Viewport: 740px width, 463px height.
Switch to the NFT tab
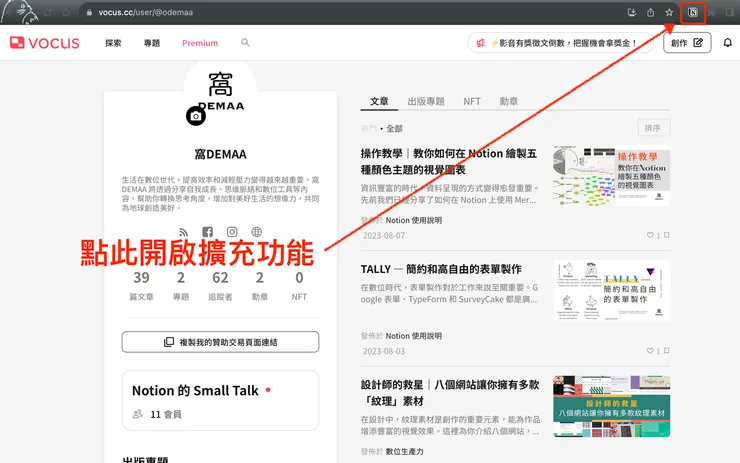click(x=472, y=101)
